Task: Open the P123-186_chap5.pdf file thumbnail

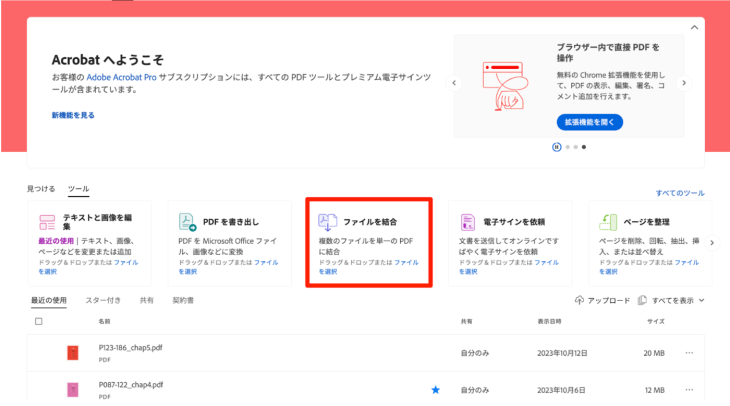Action: (72, 352)
